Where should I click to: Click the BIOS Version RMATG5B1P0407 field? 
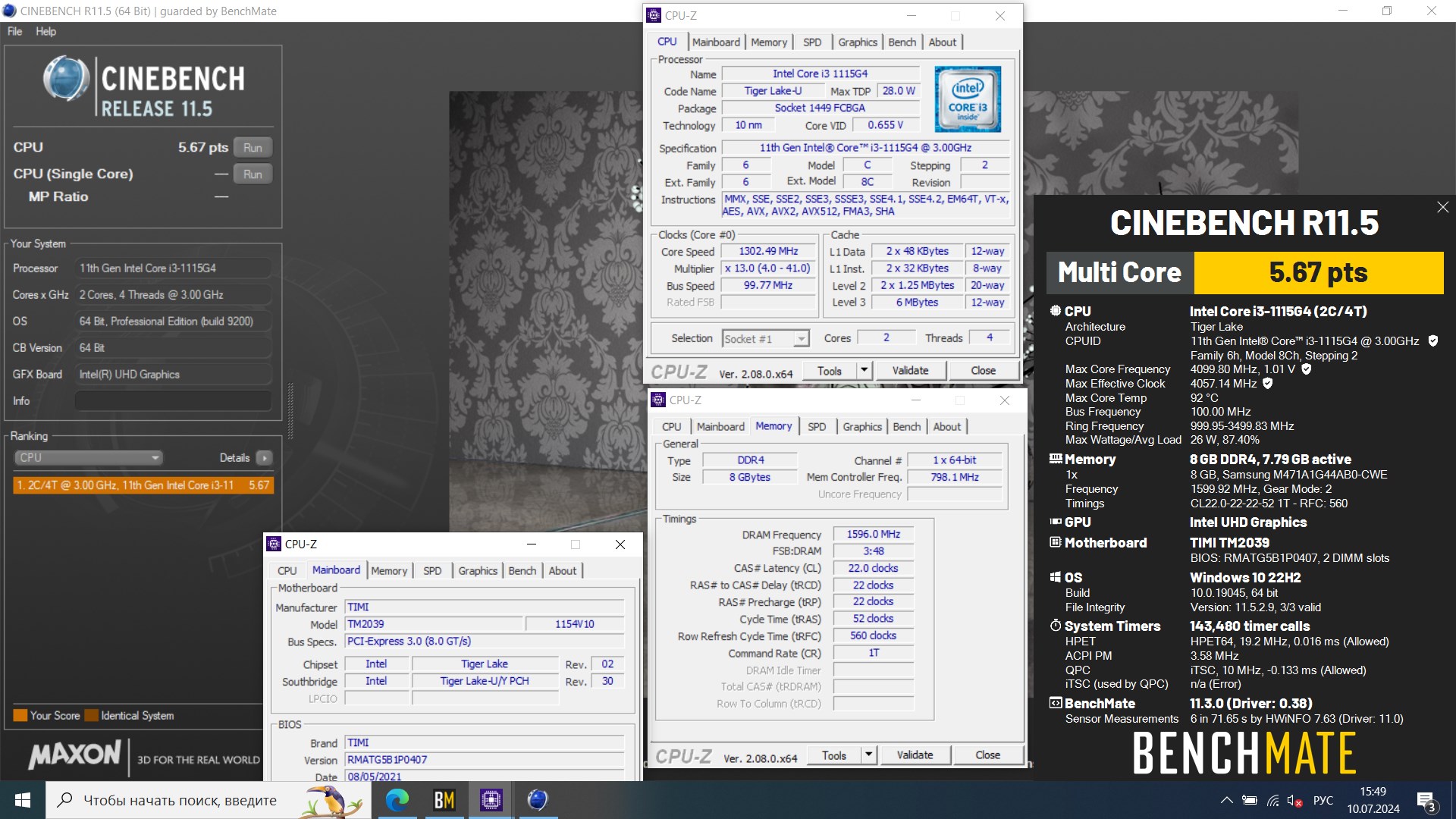pos(485,759)
